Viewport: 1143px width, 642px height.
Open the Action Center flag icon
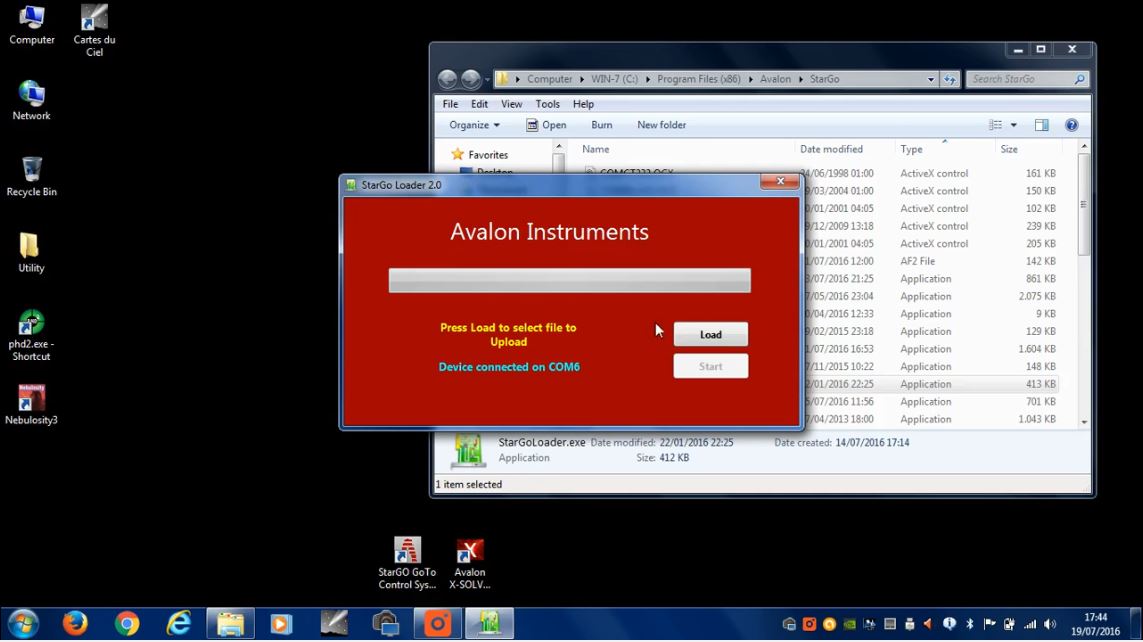click(989, 624)
